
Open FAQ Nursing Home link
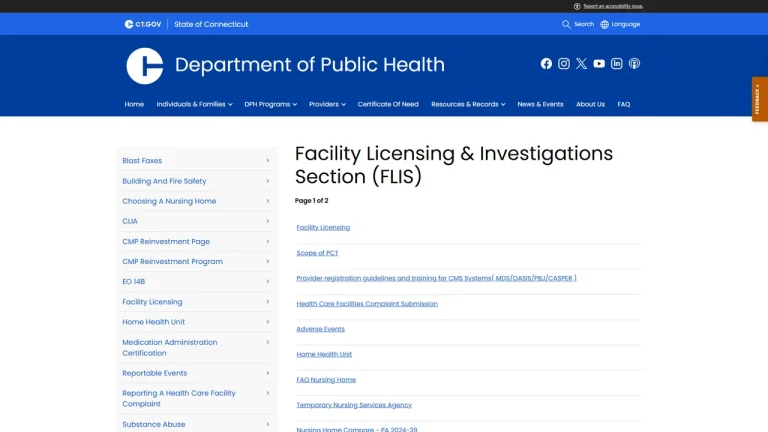326,380
